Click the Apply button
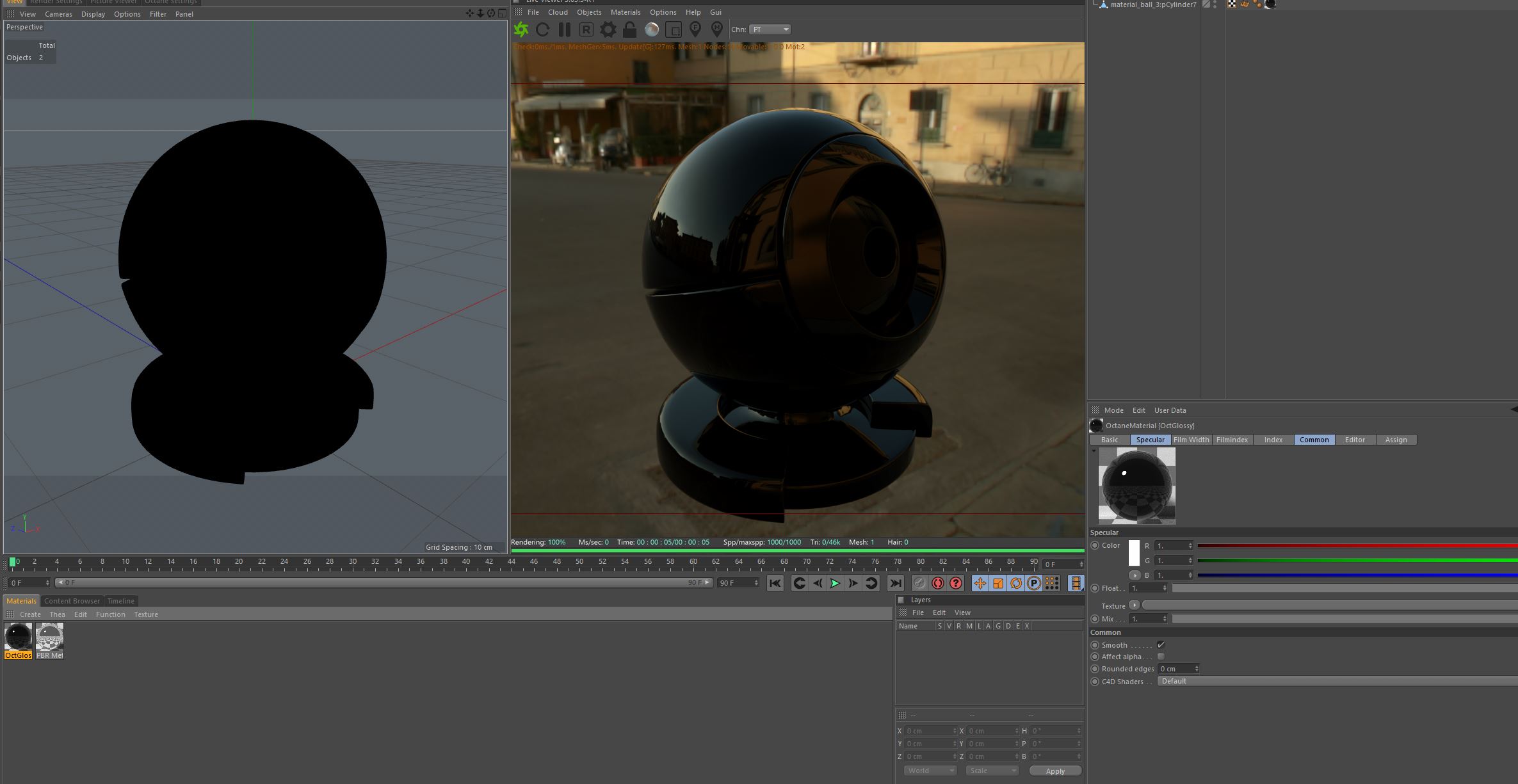 click(1054, 771)
